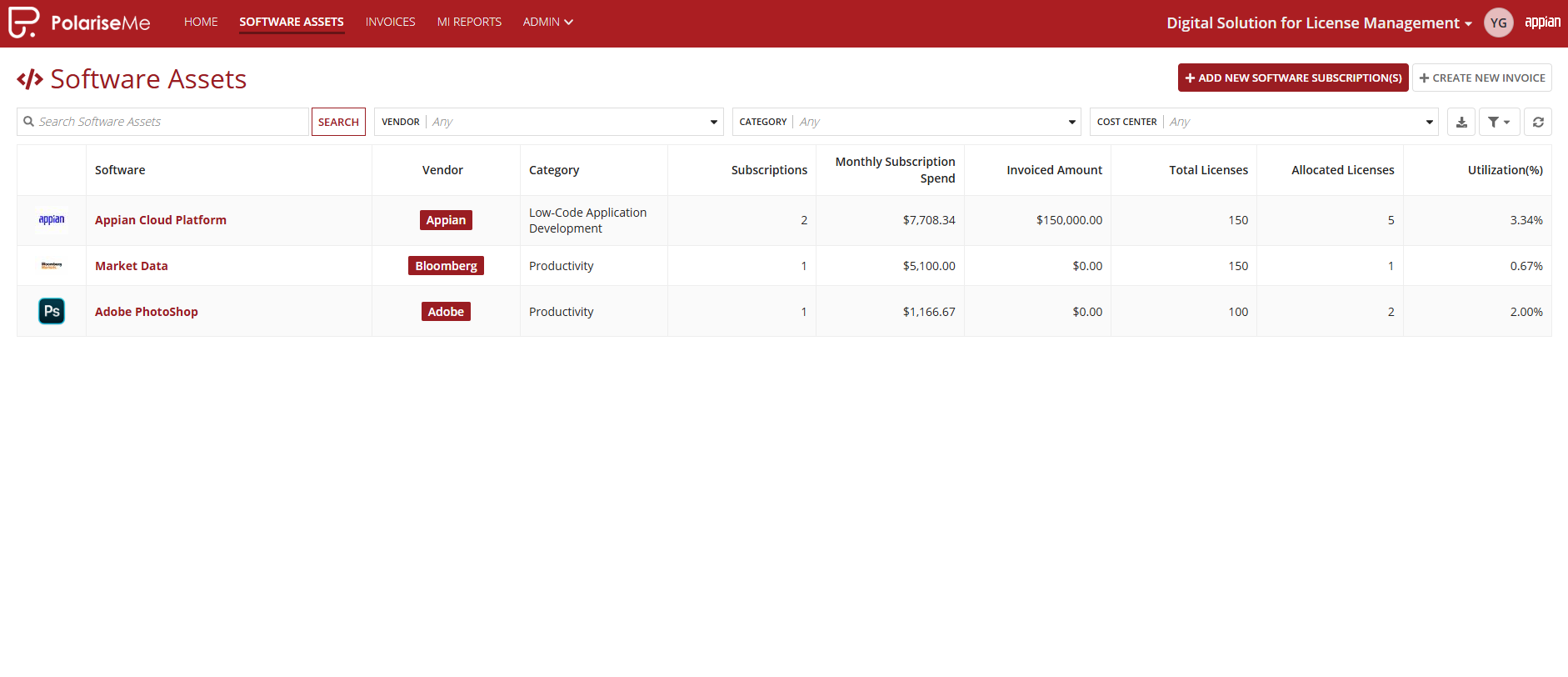Focus the Search Software Assets field

click(x=163, y=122)
